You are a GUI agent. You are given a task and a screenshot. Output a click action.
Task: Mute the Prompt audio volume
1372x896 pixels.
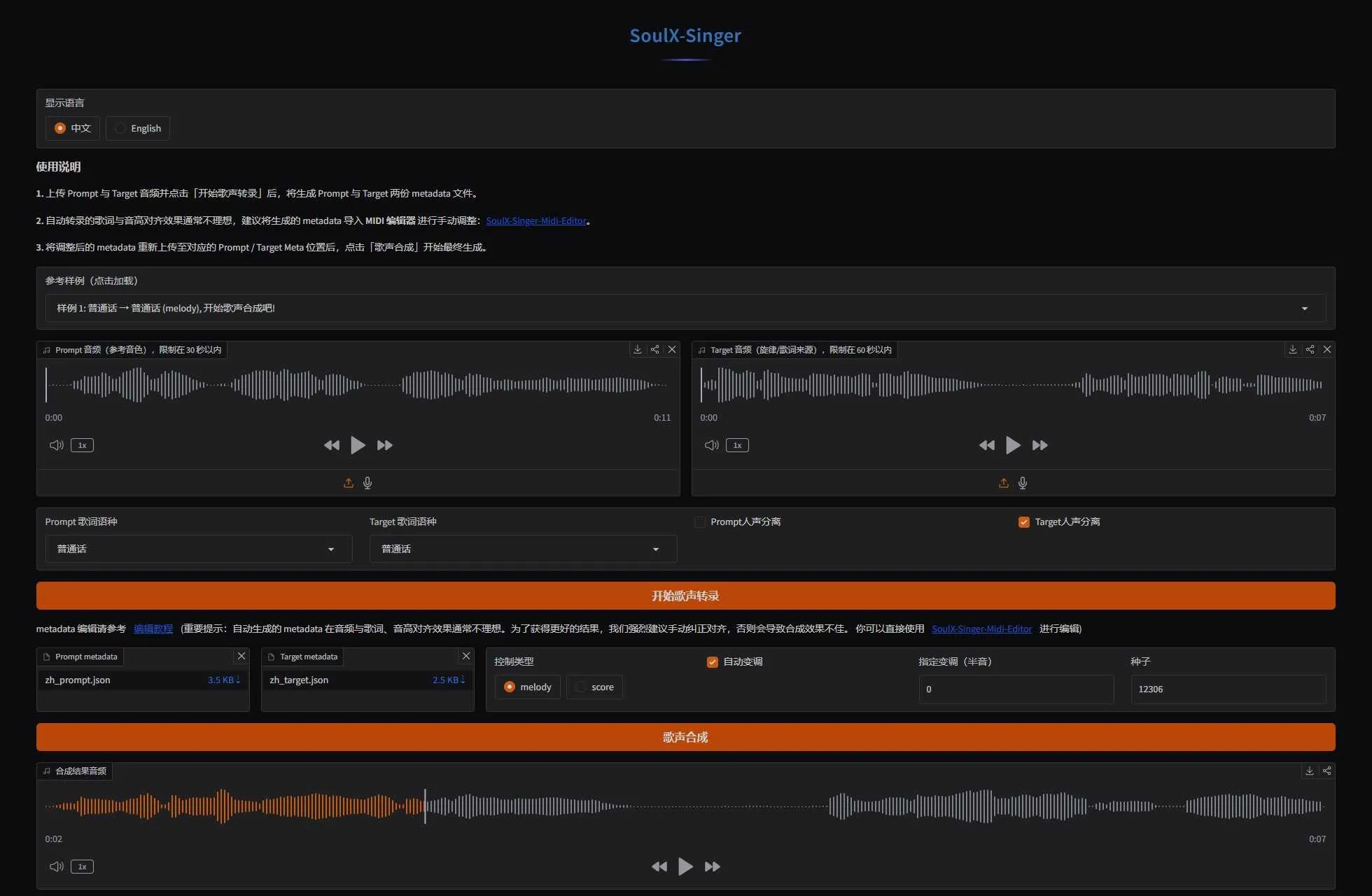pos(56,445)
